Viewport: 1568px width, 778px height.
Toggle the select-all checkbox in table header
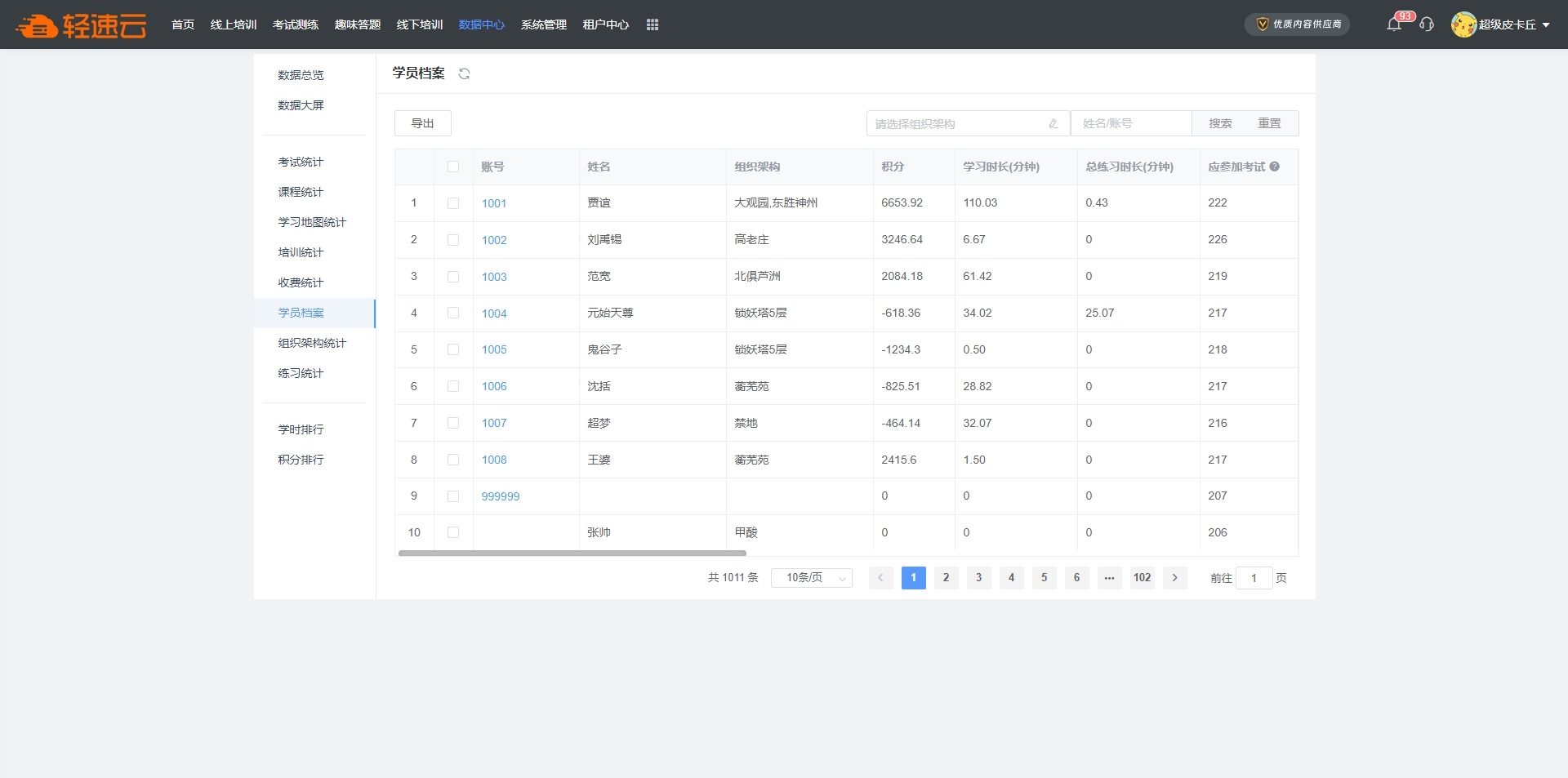pos(453,167)
